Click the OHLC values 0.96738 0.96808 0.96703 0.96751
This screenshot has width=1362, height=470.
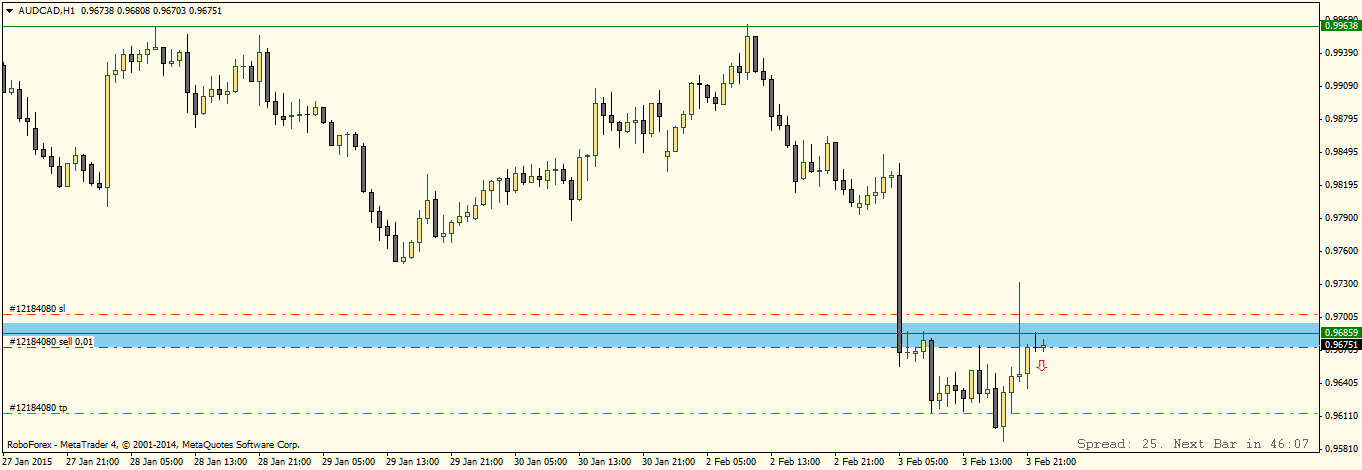[x=151, y=10]
